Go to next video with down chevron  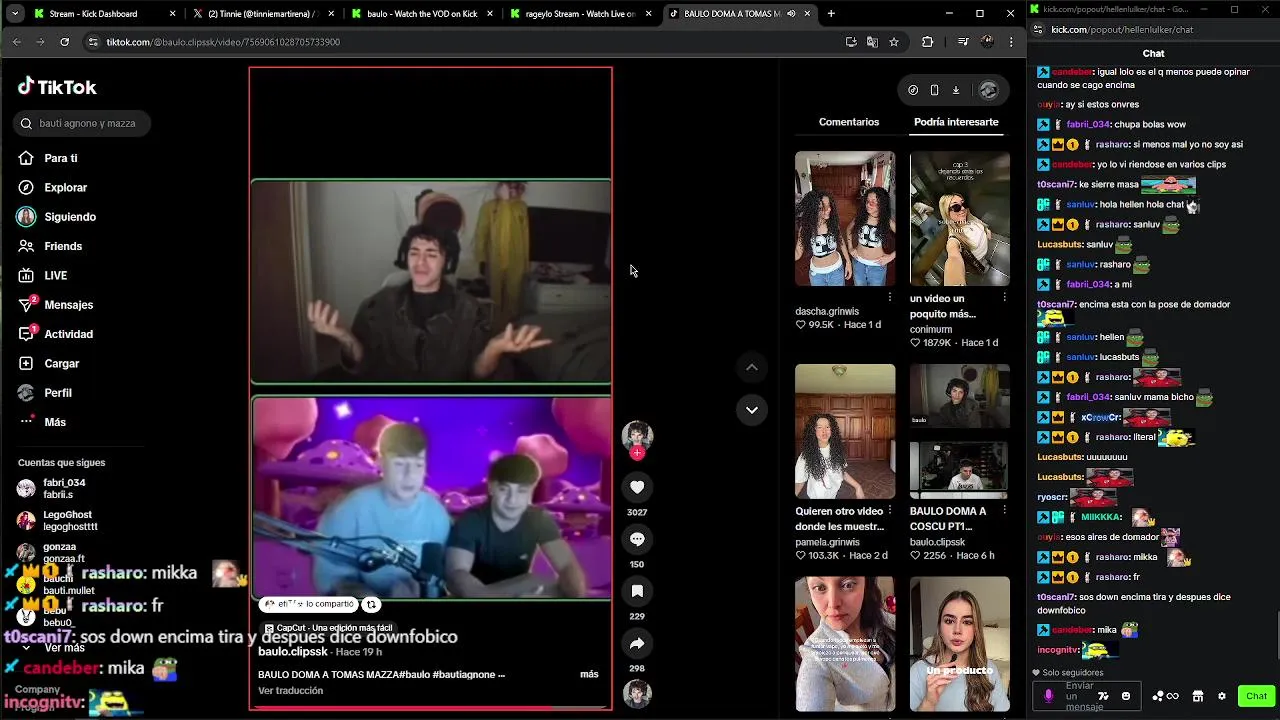click(752, 409)
